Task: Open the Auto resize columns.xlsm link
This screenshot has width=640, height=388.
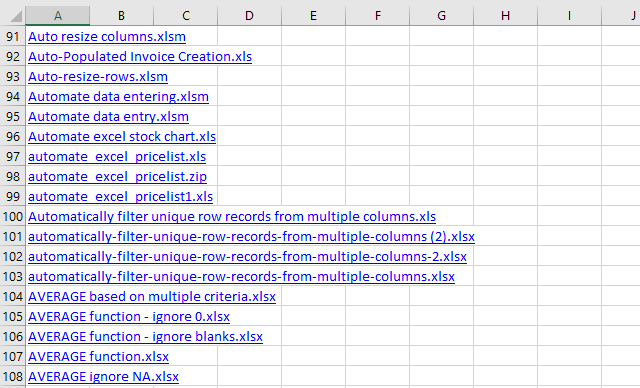Action: pyautogui.click(x=107, y=37)
